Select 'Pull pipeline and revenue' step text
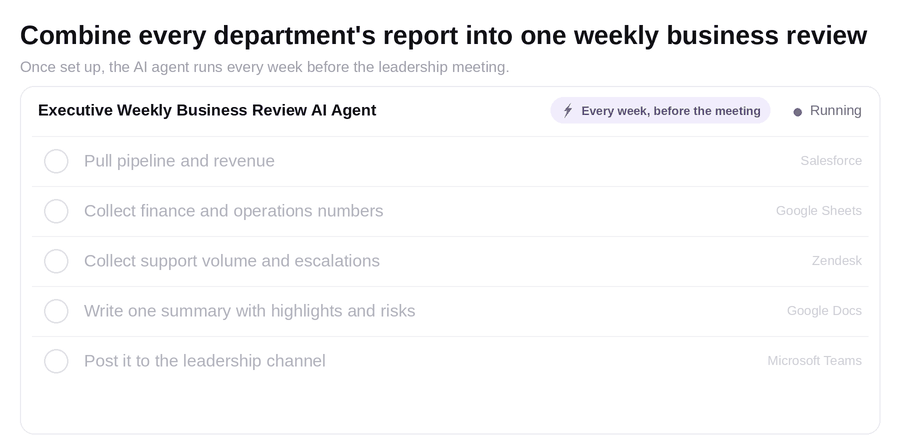This screenshot has height=440, width=900. pos(179,161)
